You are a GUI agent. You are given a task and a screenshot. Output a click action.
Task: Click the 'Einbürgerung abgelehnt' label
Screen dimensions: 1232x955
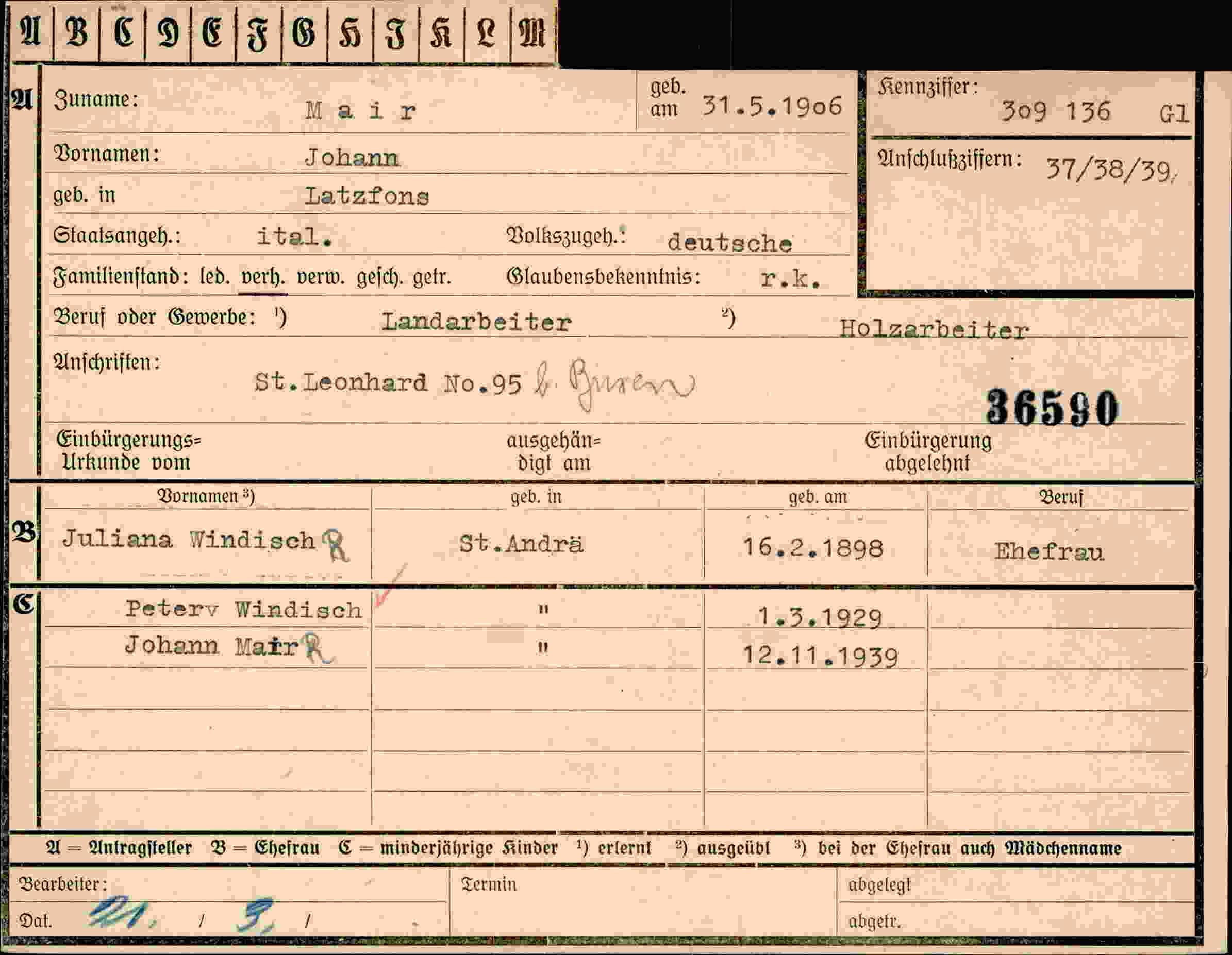928,451
